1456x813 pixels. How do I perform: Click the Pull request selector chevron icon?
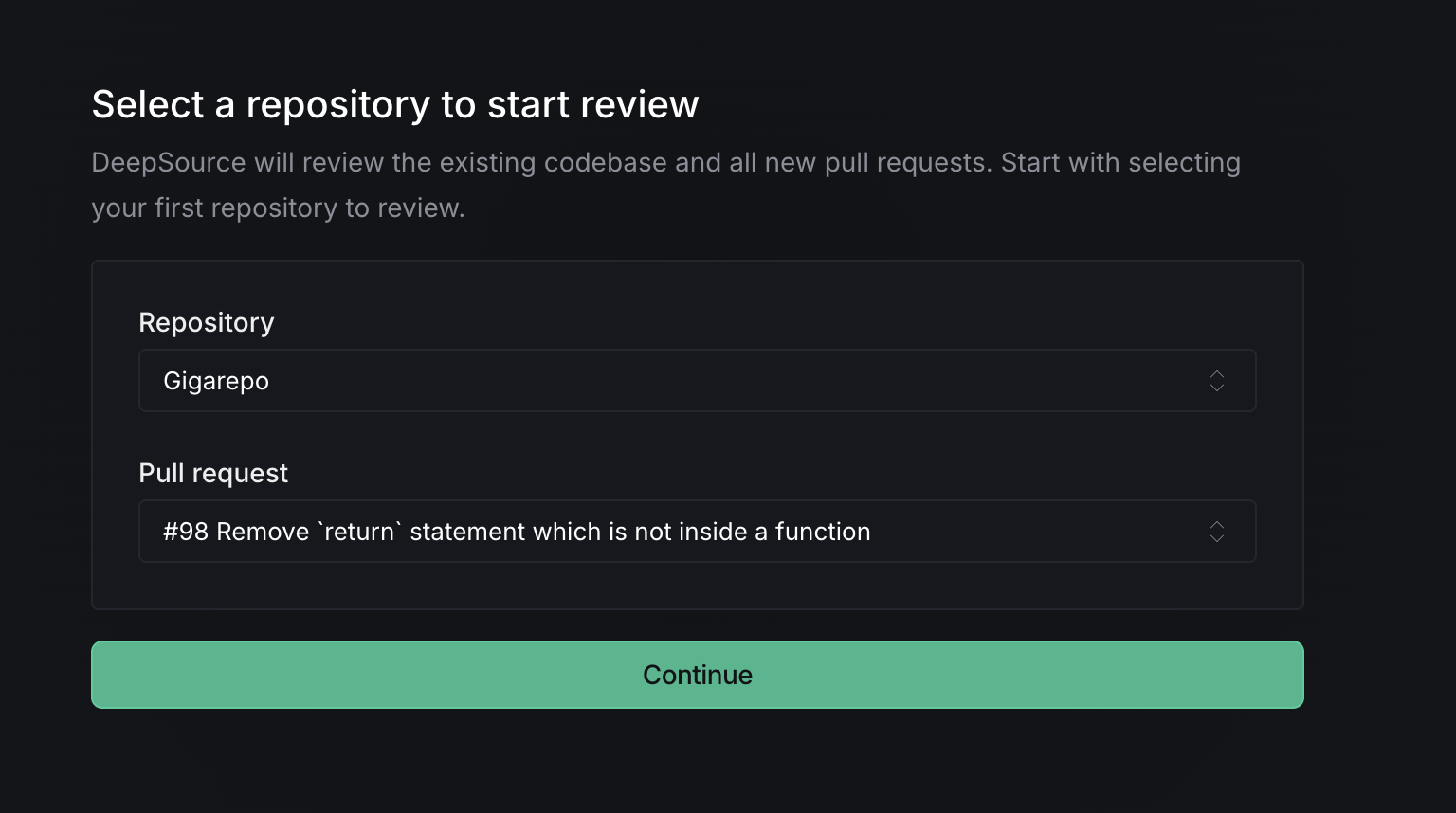point(1217,532)
